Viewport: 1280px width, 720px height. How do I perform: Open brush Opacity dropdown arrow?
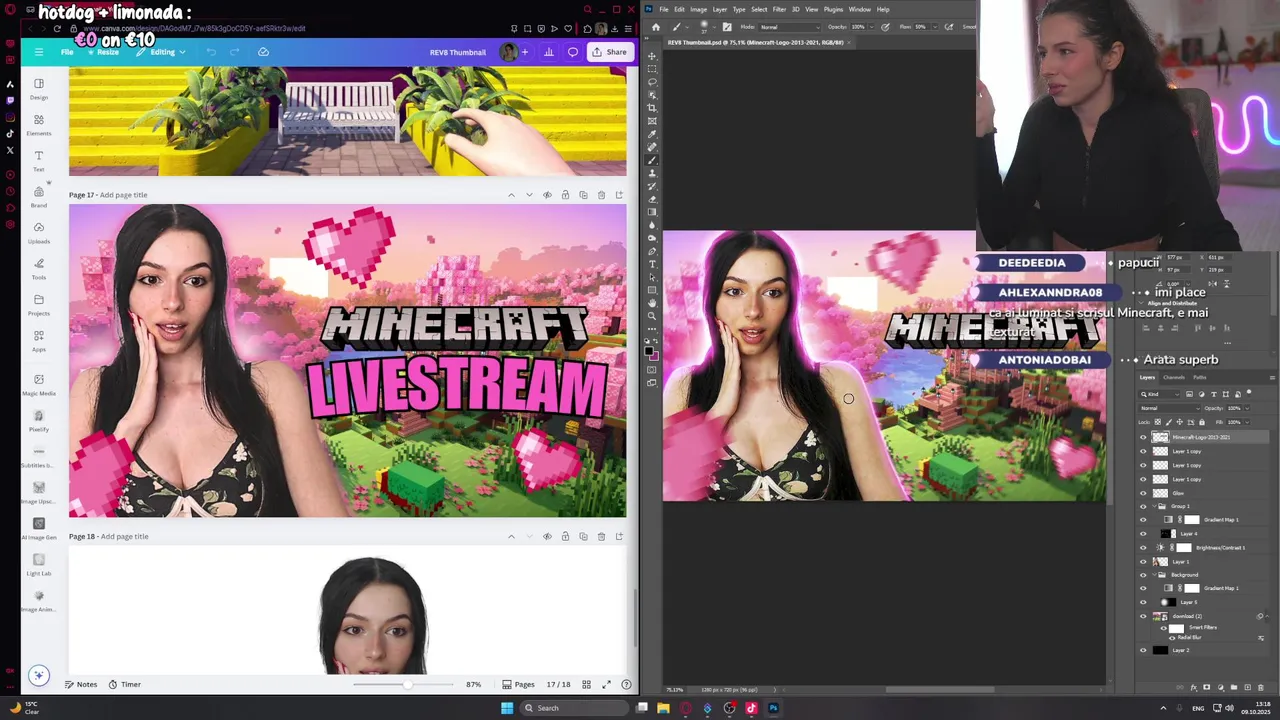(873, 27)
